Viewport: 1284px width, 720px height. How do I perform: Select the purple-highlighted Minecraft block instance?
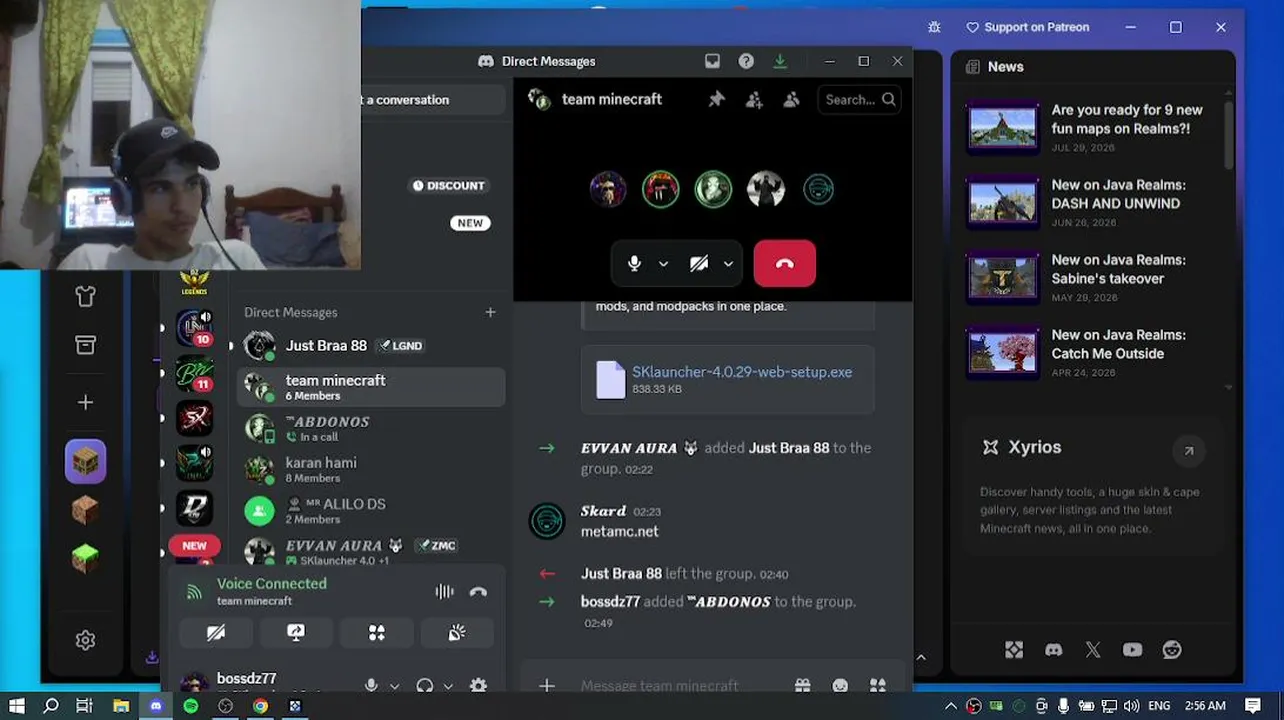(86, 461)
